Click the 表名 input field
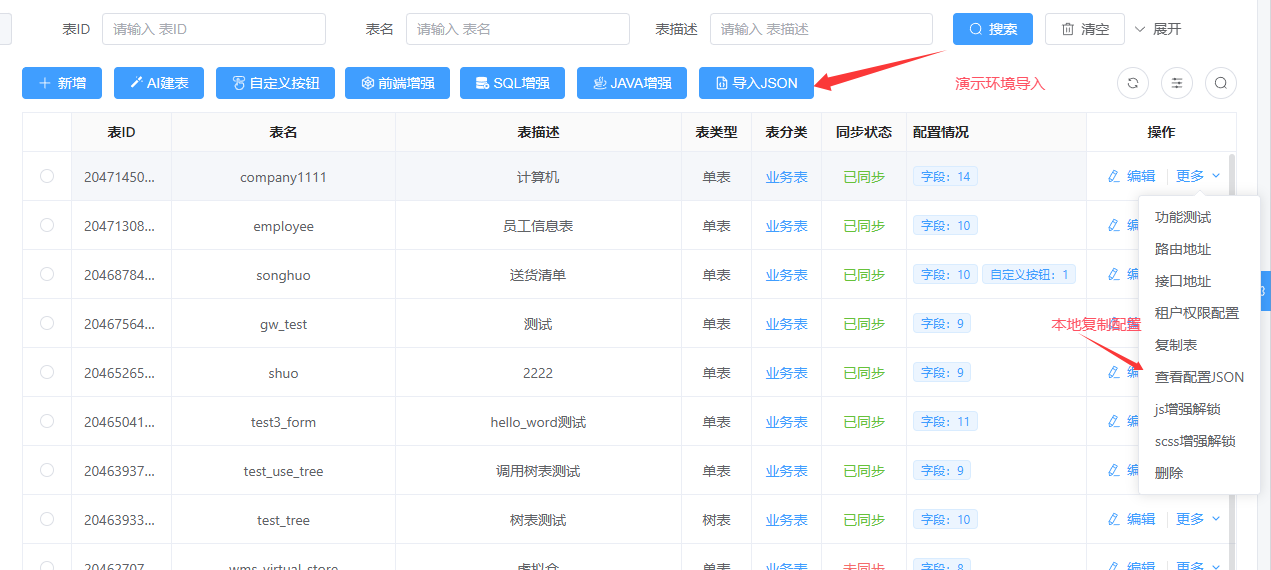Viewport: 1271px width, 570px height. click(x=517, y=29)
